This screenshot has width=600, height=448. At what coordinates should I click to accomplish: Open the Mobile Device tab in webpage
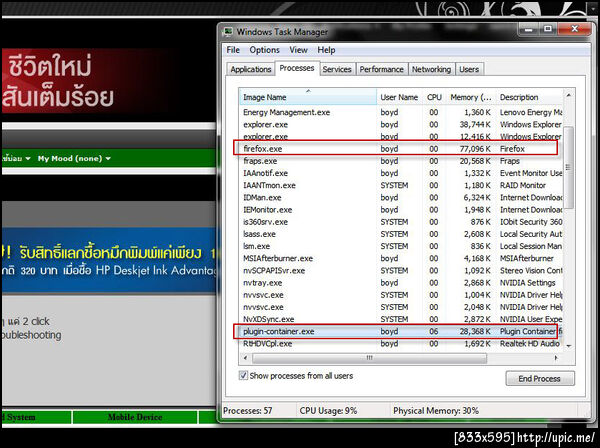tap(135, 417)
